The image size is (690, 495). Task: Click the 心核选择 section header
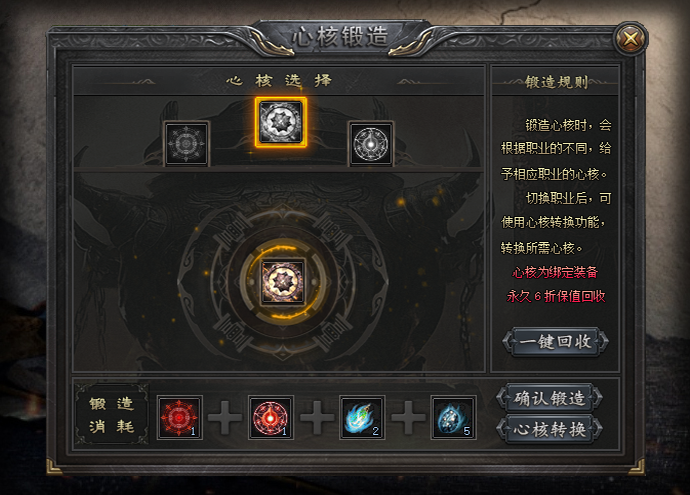coord(279,81)
